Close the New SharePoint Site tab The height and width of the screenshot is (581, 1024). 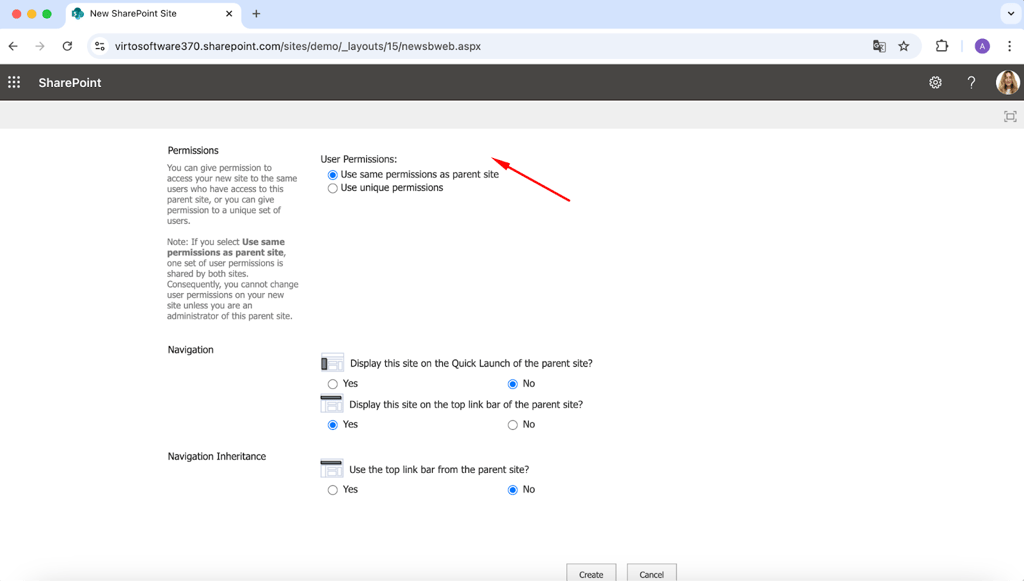click(229, 14)
